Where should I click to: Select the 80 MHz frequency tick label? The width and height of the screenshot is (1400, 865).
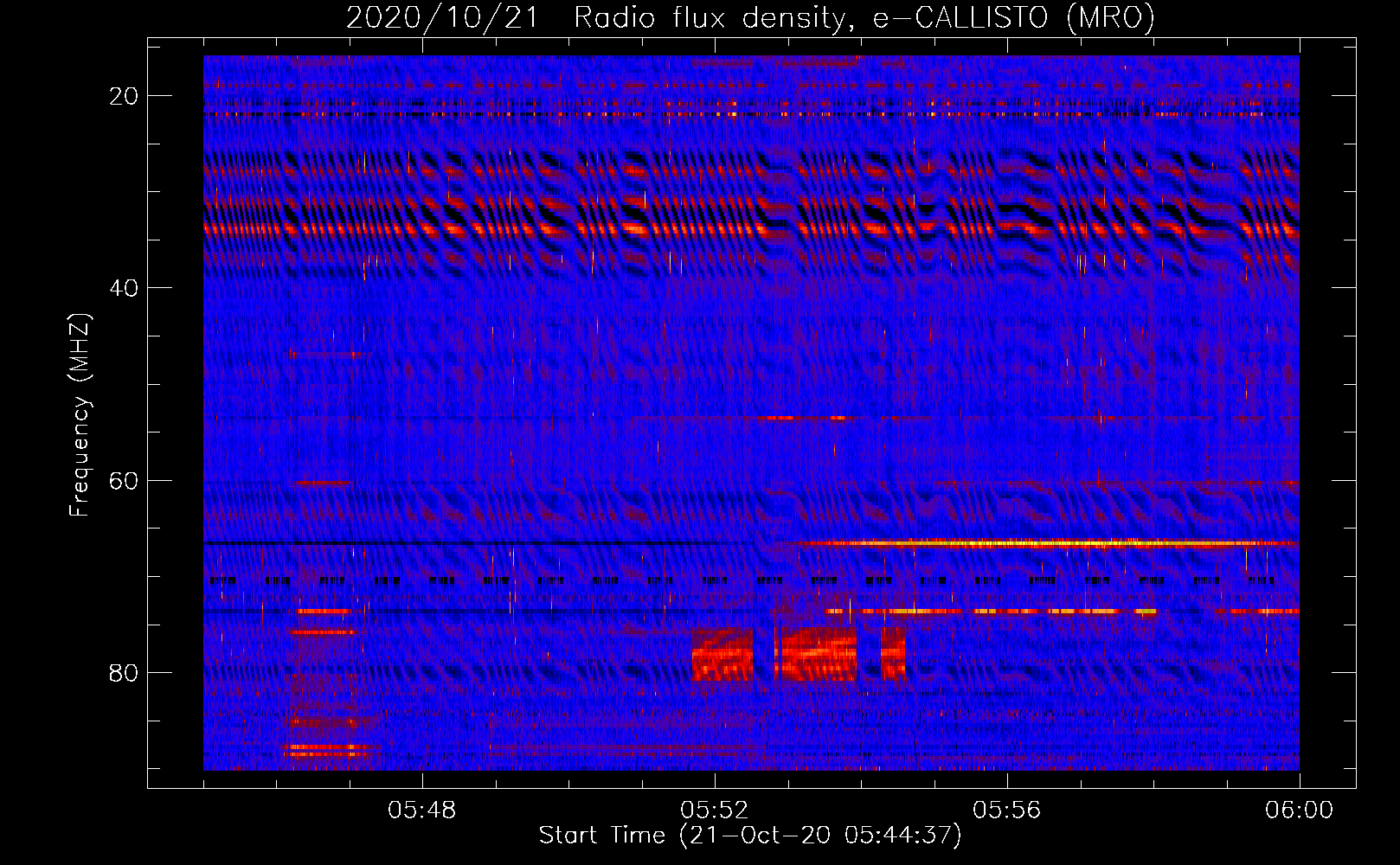tap(124, 673)
